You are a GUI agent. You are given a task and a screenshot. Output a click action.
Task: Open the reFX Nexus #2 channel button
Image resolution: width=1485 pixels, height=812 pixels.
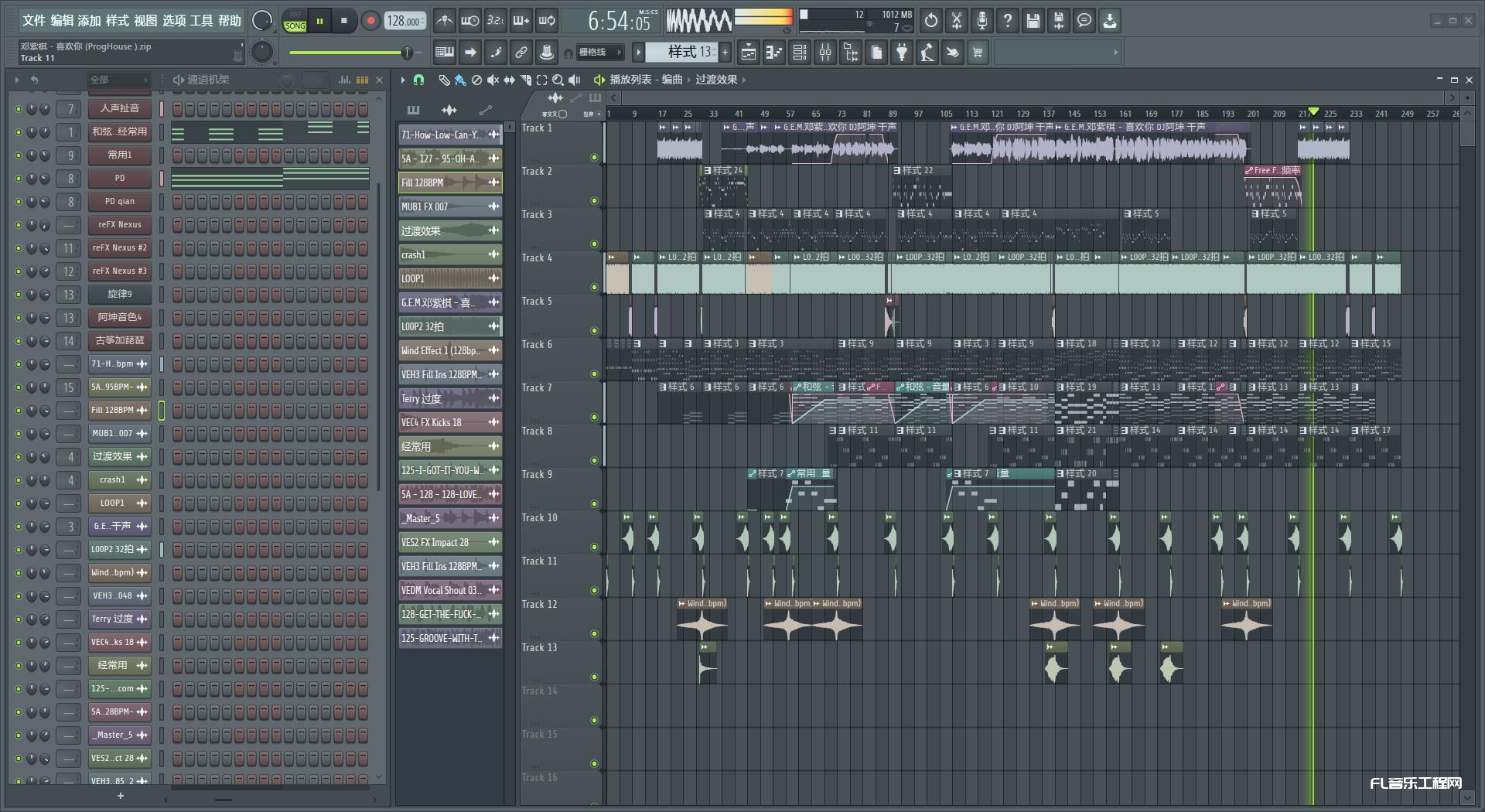coord(119,248)
